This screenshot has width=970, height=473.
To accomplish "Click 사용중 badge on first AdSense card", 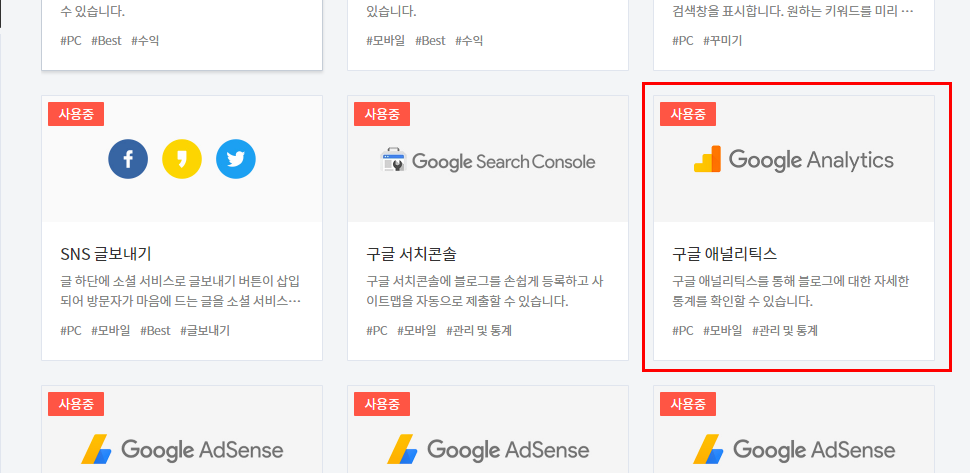I will click(x=76, y=404).
